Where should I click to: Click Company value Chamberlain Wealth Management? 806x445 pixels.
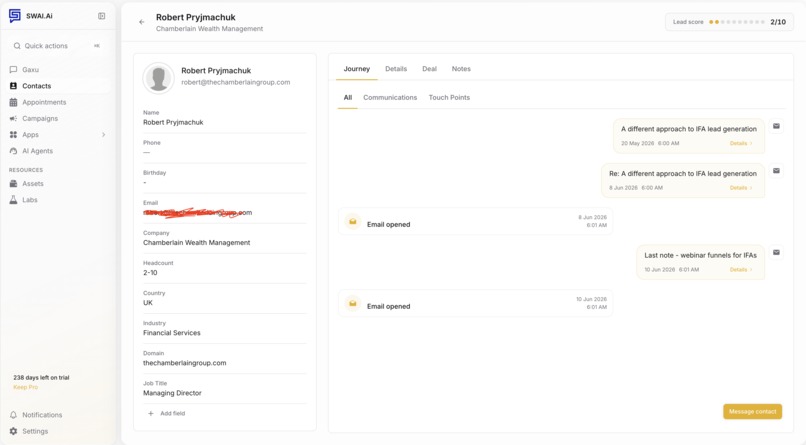(x=196, y=243)
